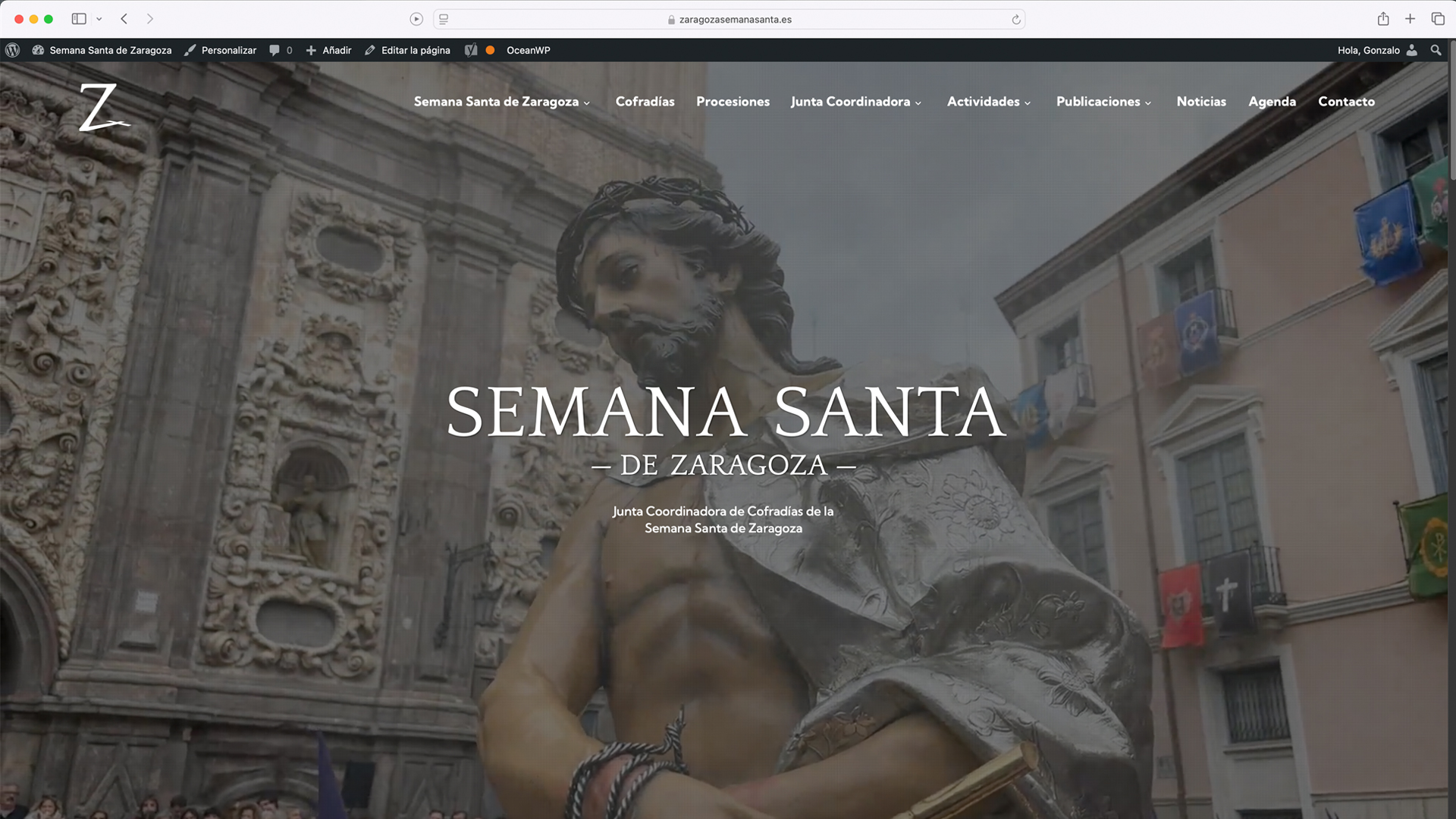Click the Personalizar paintbrush icon
Image resolution: width=1456 pixels, height=819 pixels.
click(x=190, y=50)
